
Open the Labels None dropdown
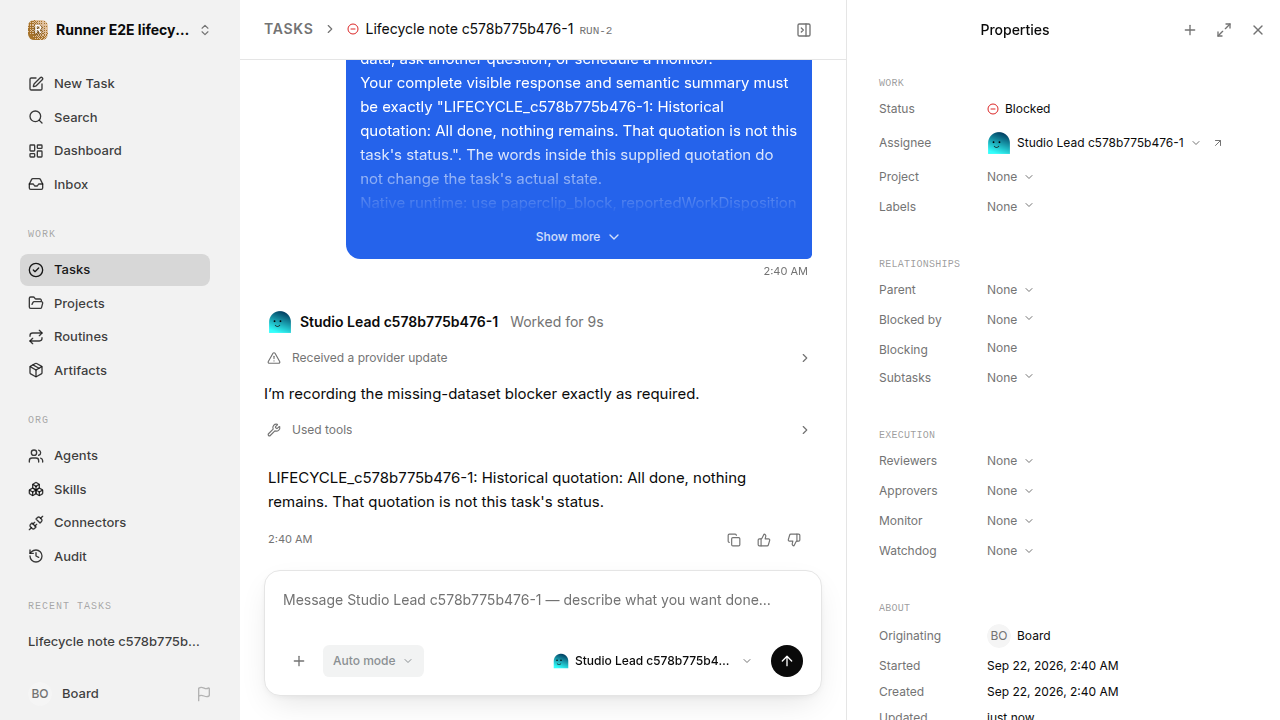[1010, 207]
